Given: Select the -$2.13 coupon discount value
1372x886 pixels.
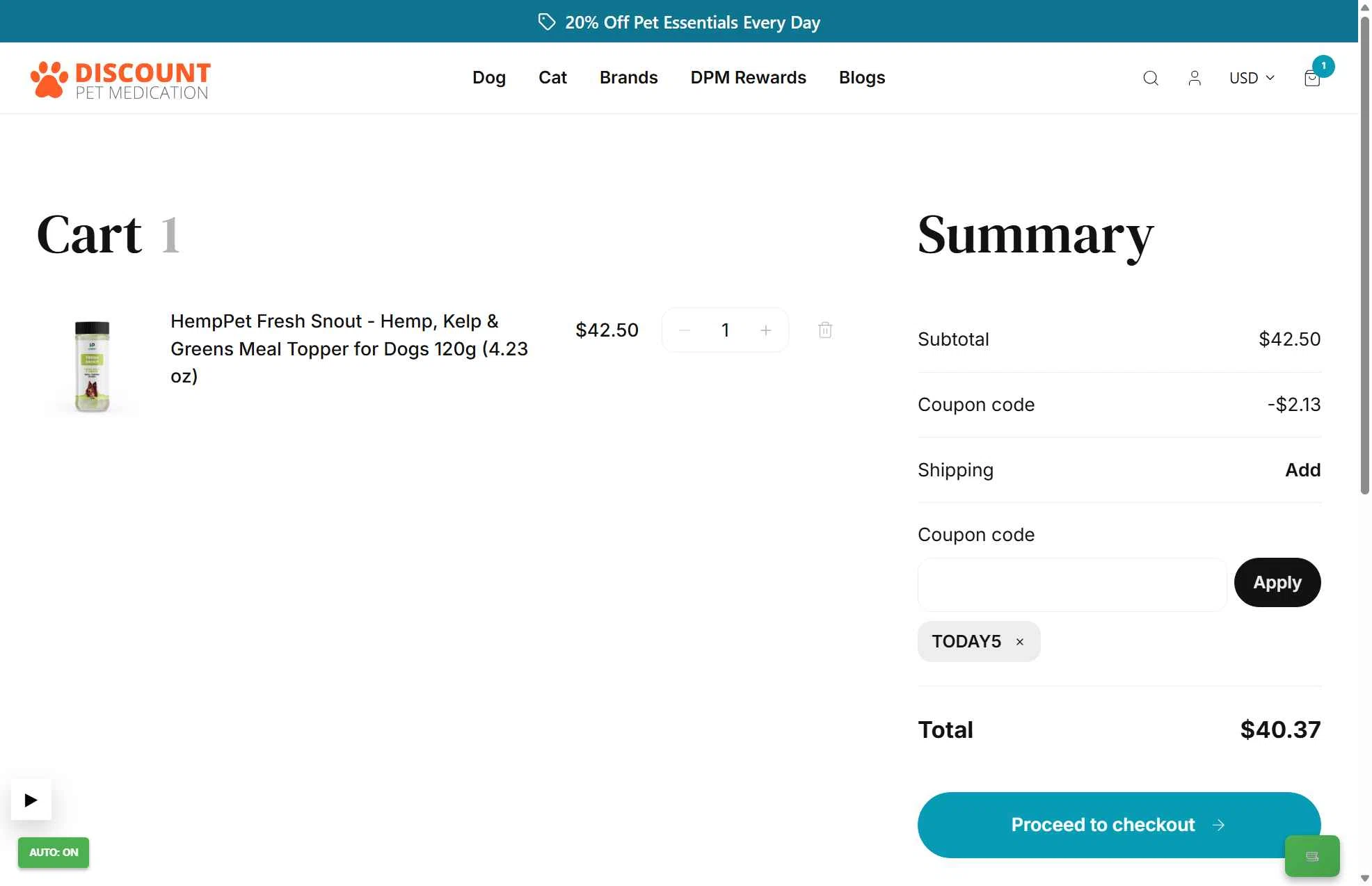Looking at the screenshot, I should click(1294, 405).
